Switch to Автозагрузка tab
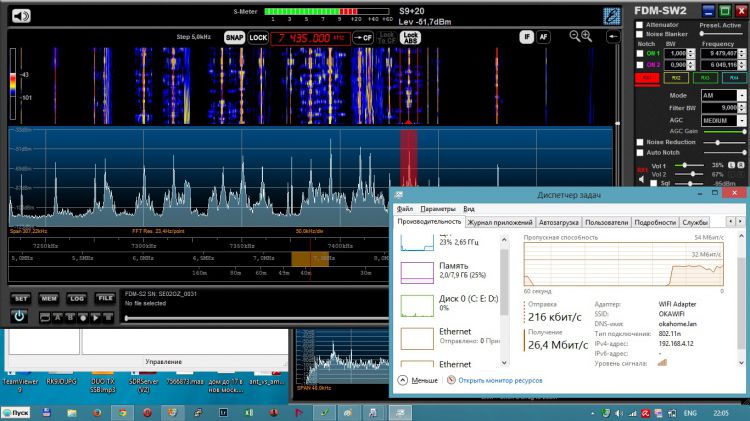Screen dimensions: 750x421 [559, 222]
